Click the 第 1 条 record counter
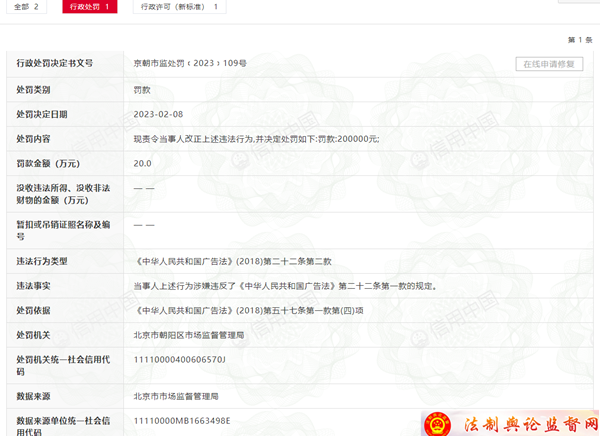This screenshot has height=436, width=600. tap(580, 40)
